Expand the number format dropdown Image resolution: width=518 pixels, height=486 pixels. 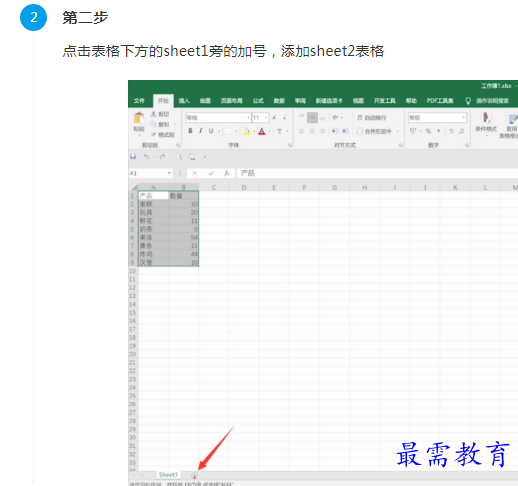click(463, 117)
